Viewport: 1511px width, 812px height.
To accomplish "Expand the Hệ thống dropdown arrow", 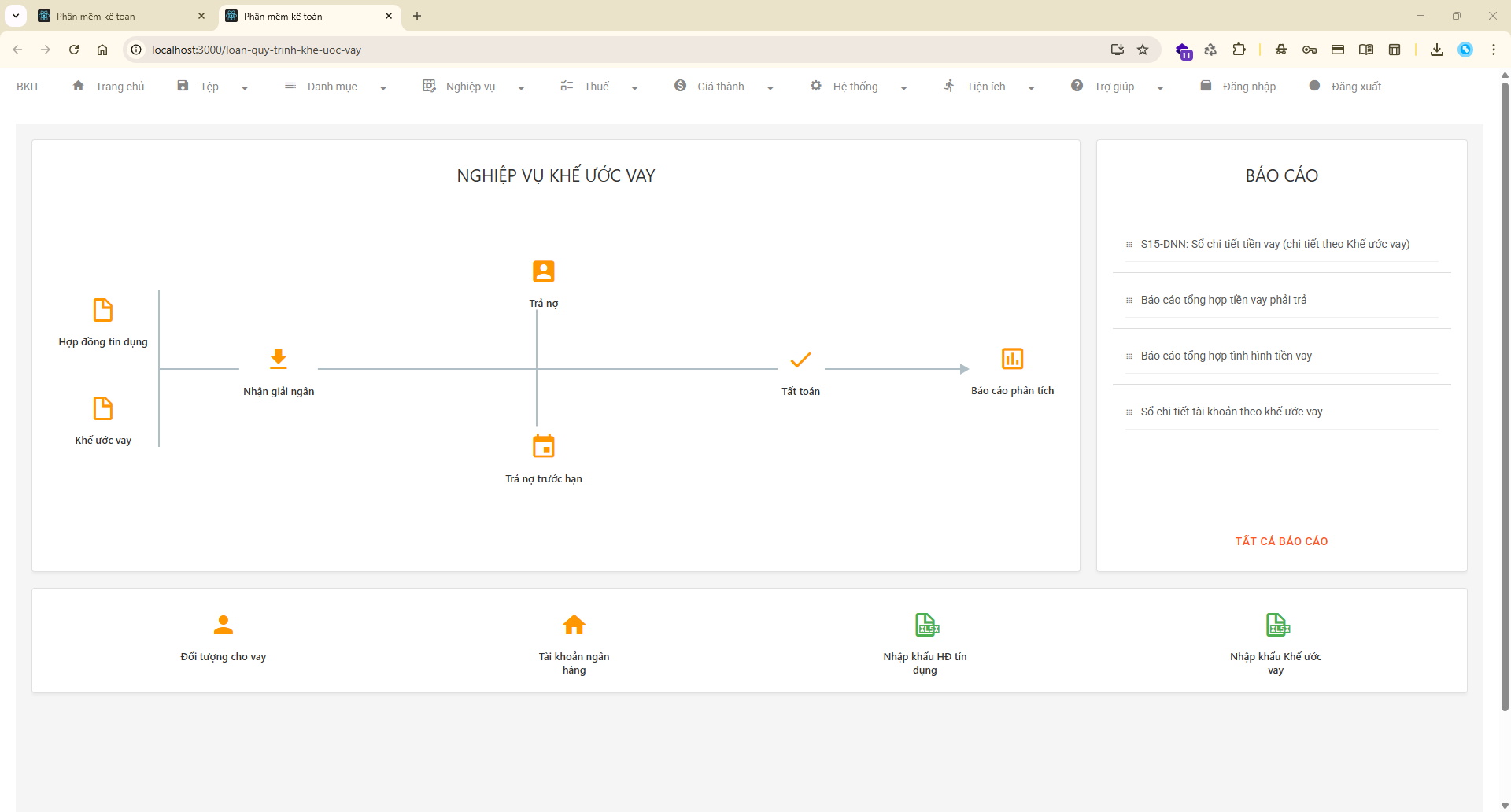I will click(x=903, y=88).
